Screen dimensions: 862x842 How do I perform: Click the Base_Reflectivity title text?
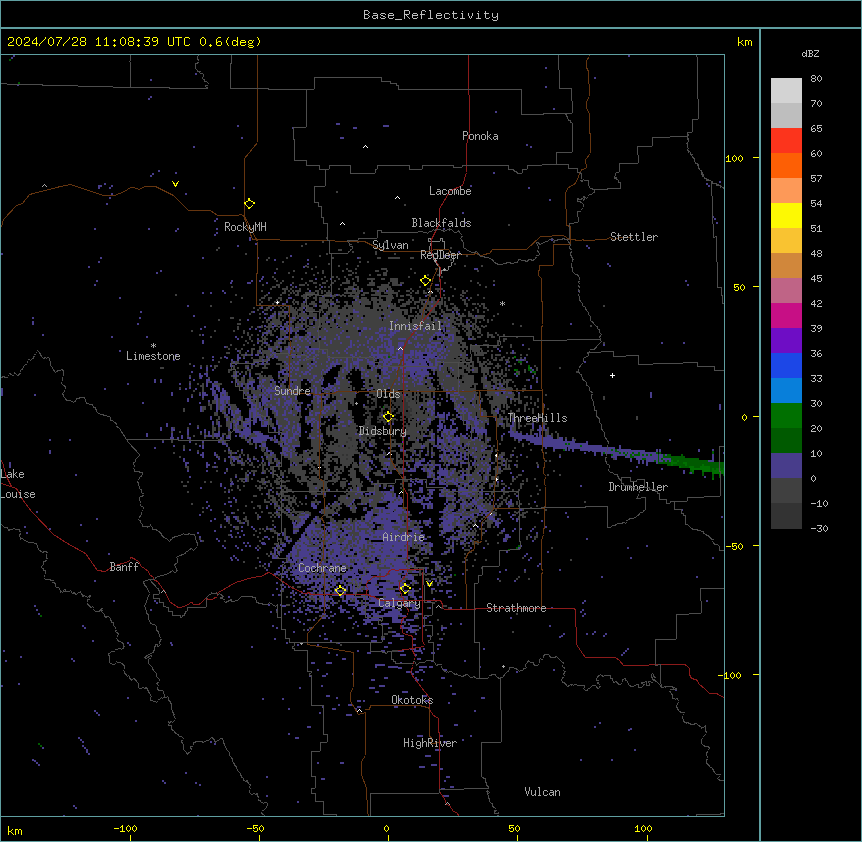(431, 15)
